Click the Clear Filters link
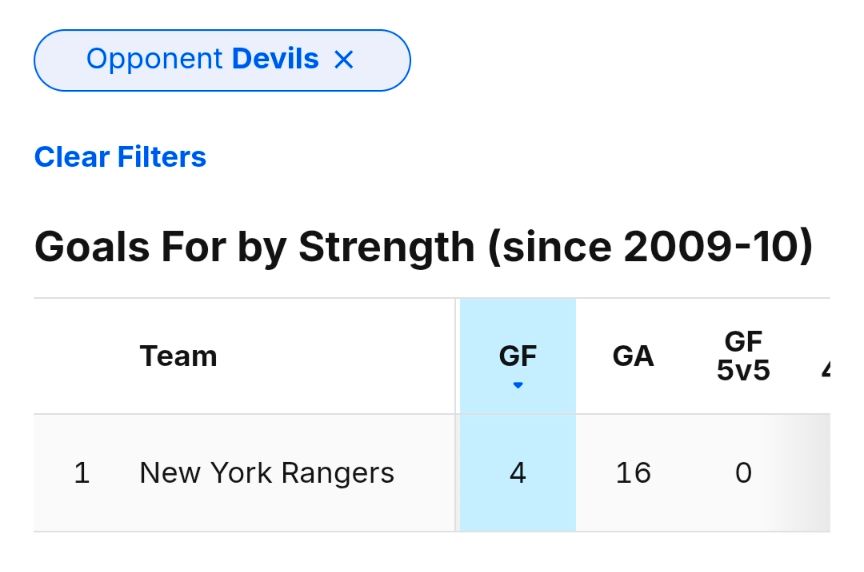864x572 pixels. coord(120,157)
